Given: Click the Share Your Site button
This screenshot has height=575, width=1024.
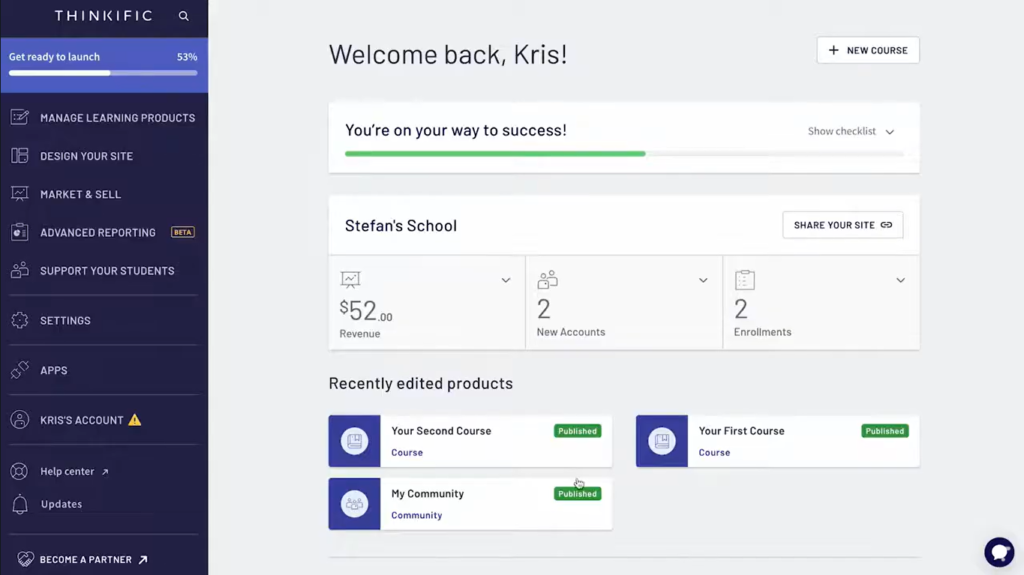Looking at the screenshot, I should tap(842, 225).
